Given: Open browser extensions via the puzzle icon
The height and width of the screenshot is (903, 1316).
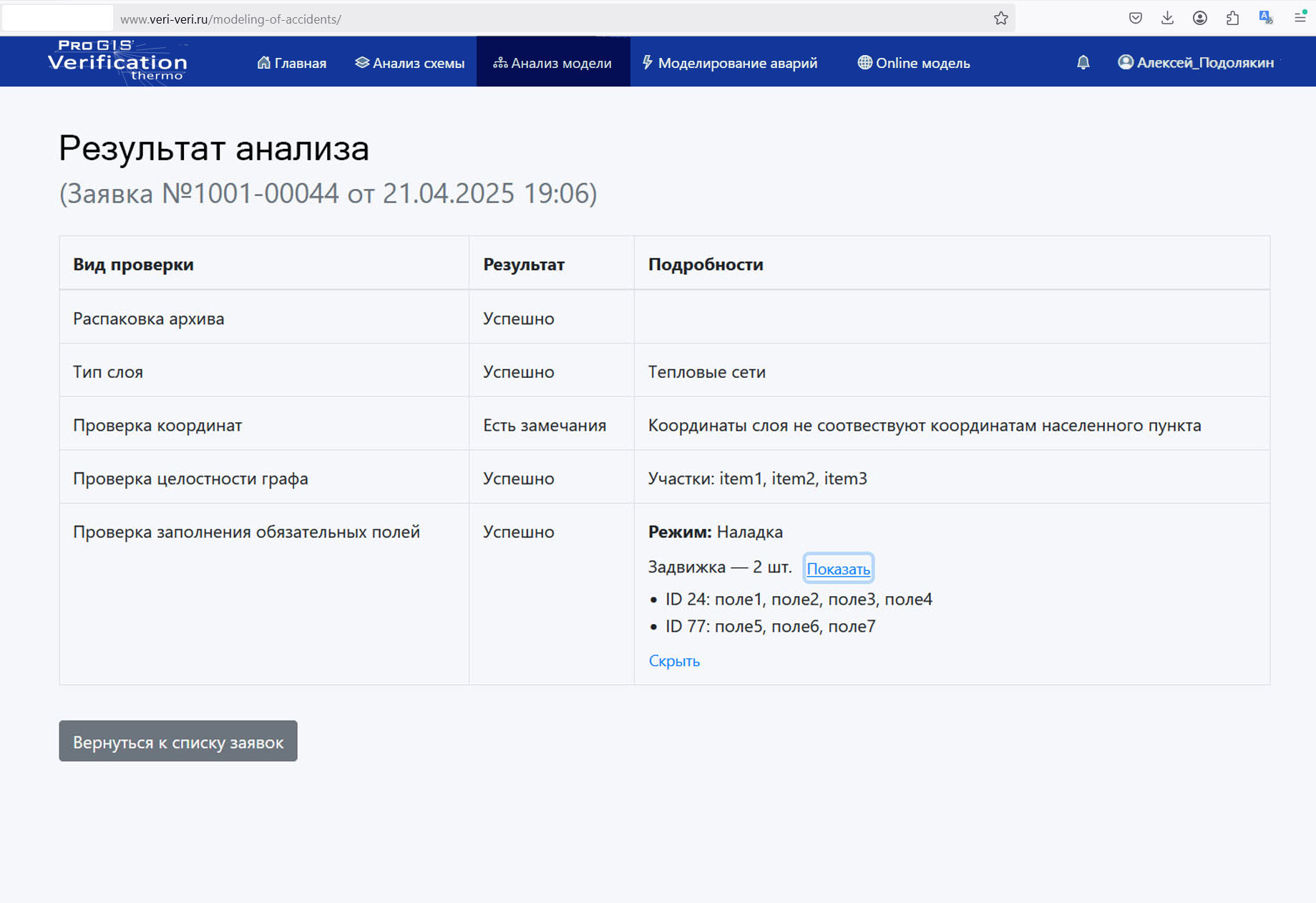Looking at the screenshot, I should pyautogui.click(x=1232, y=17).
